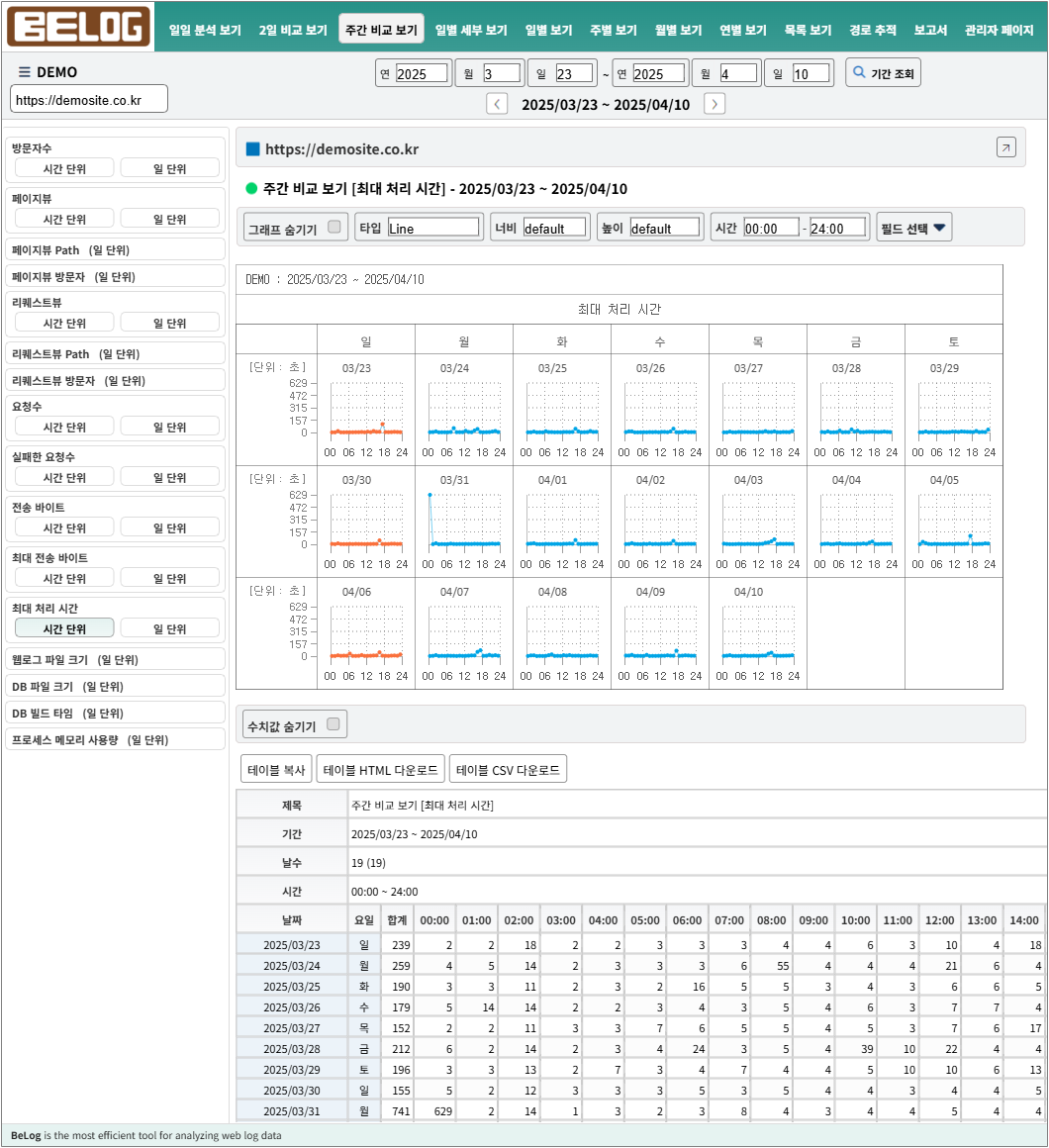Click the 합계 column header
Viewport: 1049px width, 1148px height.
pos(398,919)
